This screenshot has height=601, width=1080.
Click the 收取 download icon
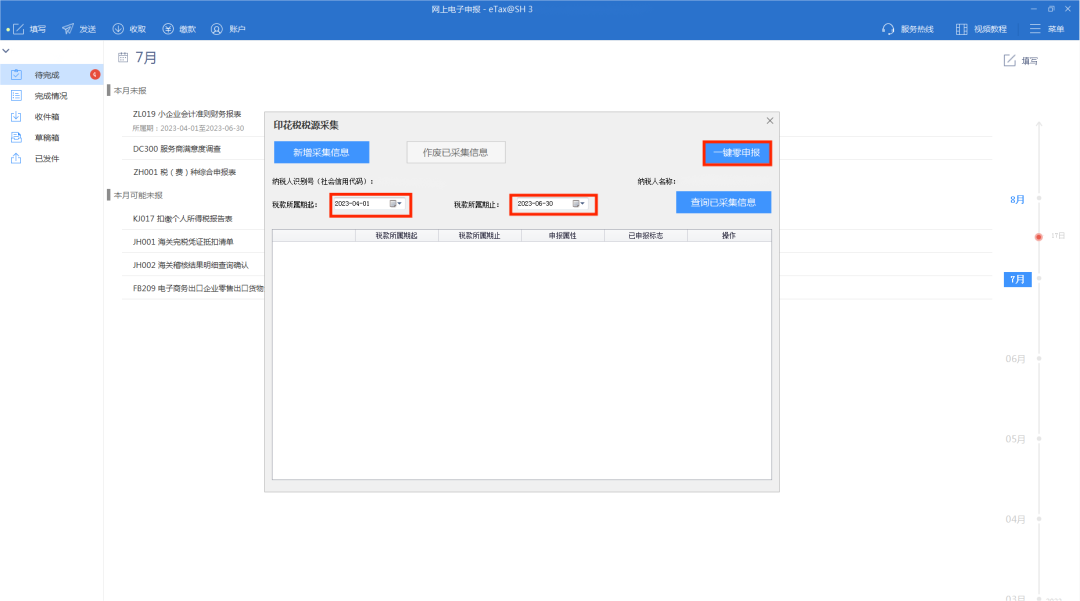click(118, 29)
